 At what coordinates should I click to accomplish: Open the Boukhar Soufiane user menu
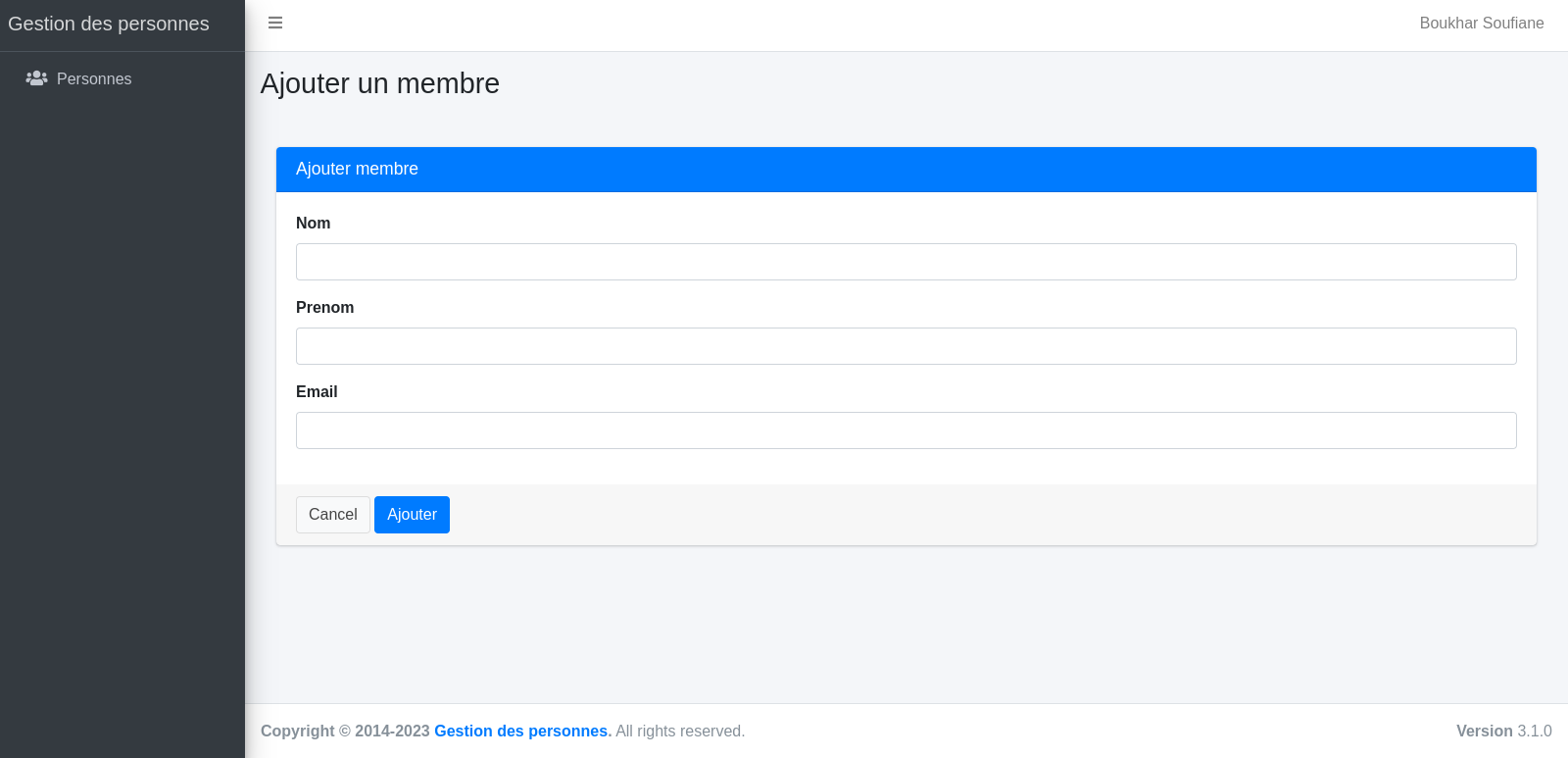1481,23
